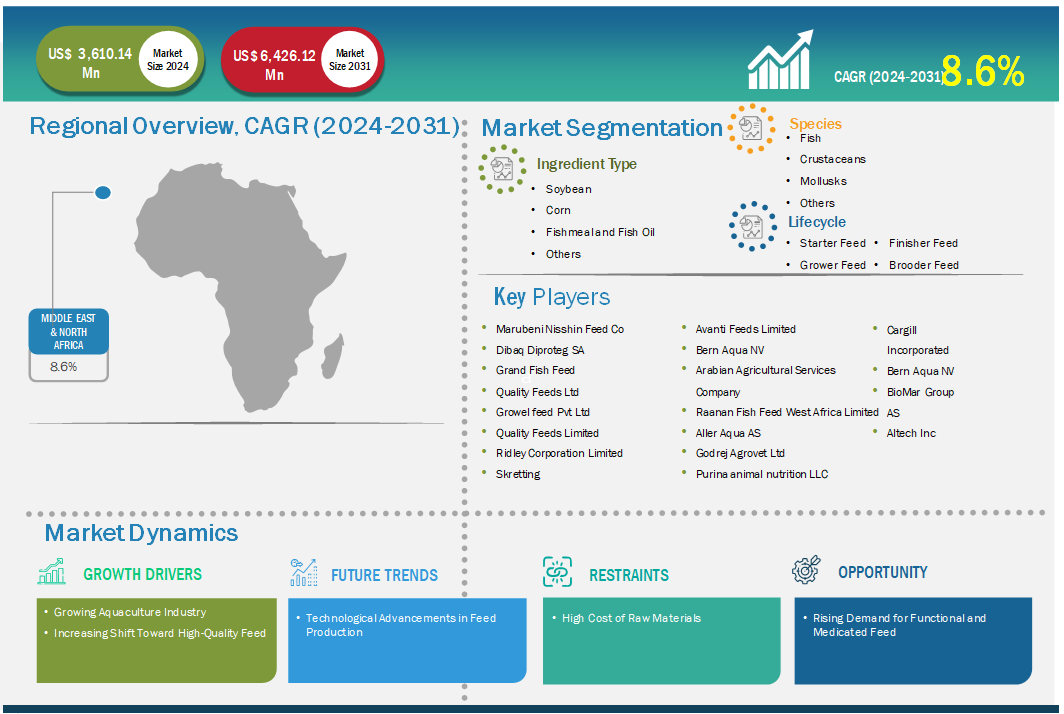
Task: Click the Restraints chain link icon
Action: tap(558, 571)
